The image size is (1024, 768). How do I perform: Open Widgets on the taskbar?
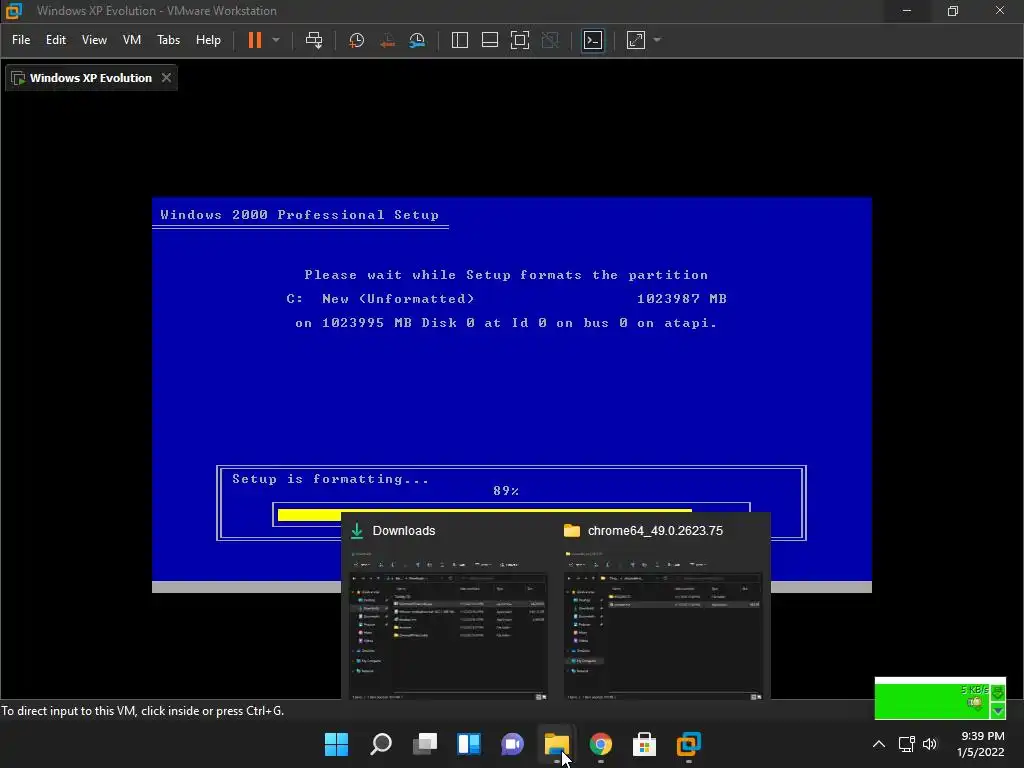coord(468,744)
